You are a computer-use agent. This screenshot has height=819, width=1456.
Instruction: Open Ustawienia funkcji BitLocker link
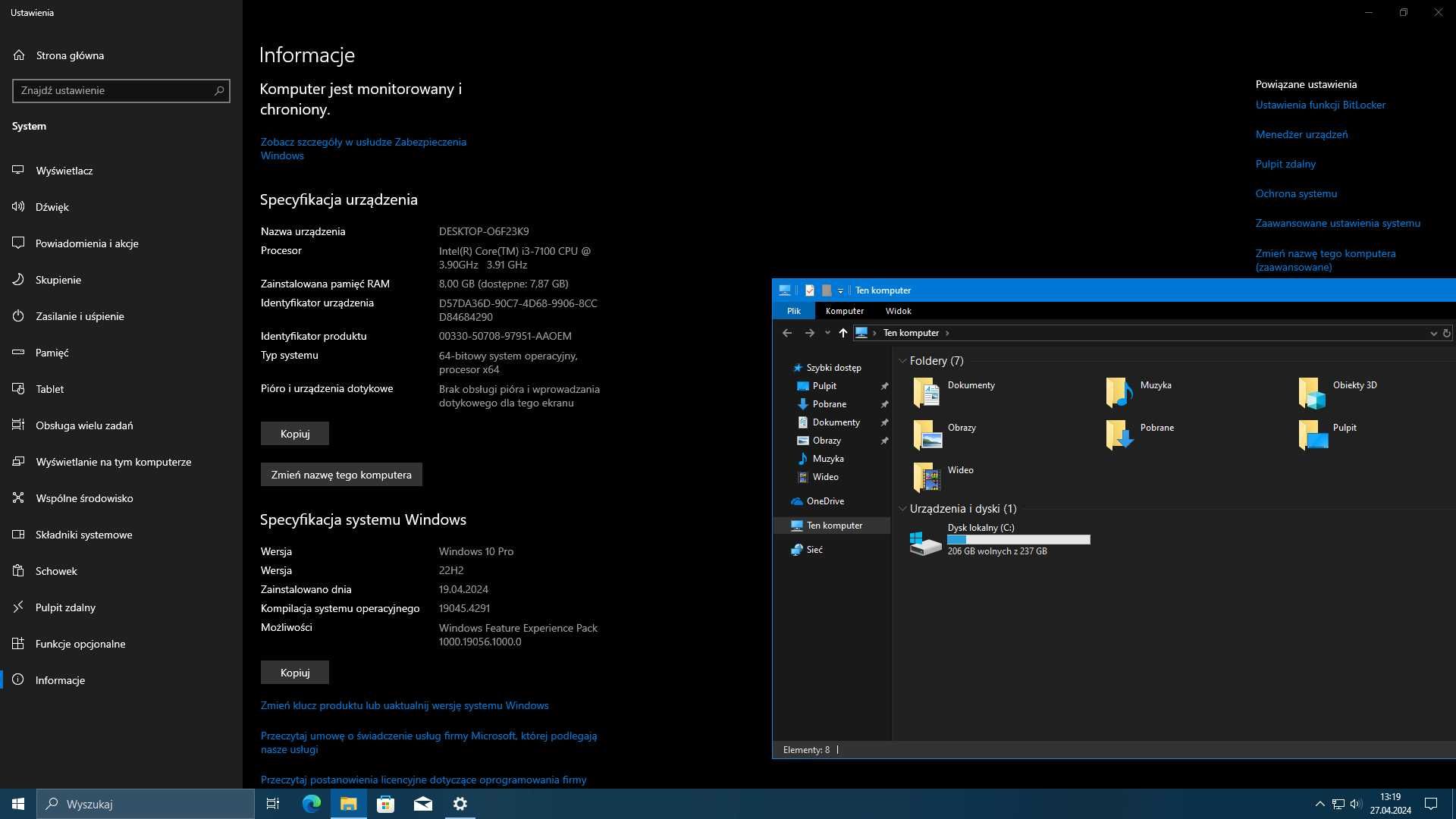click(1320, 105)
